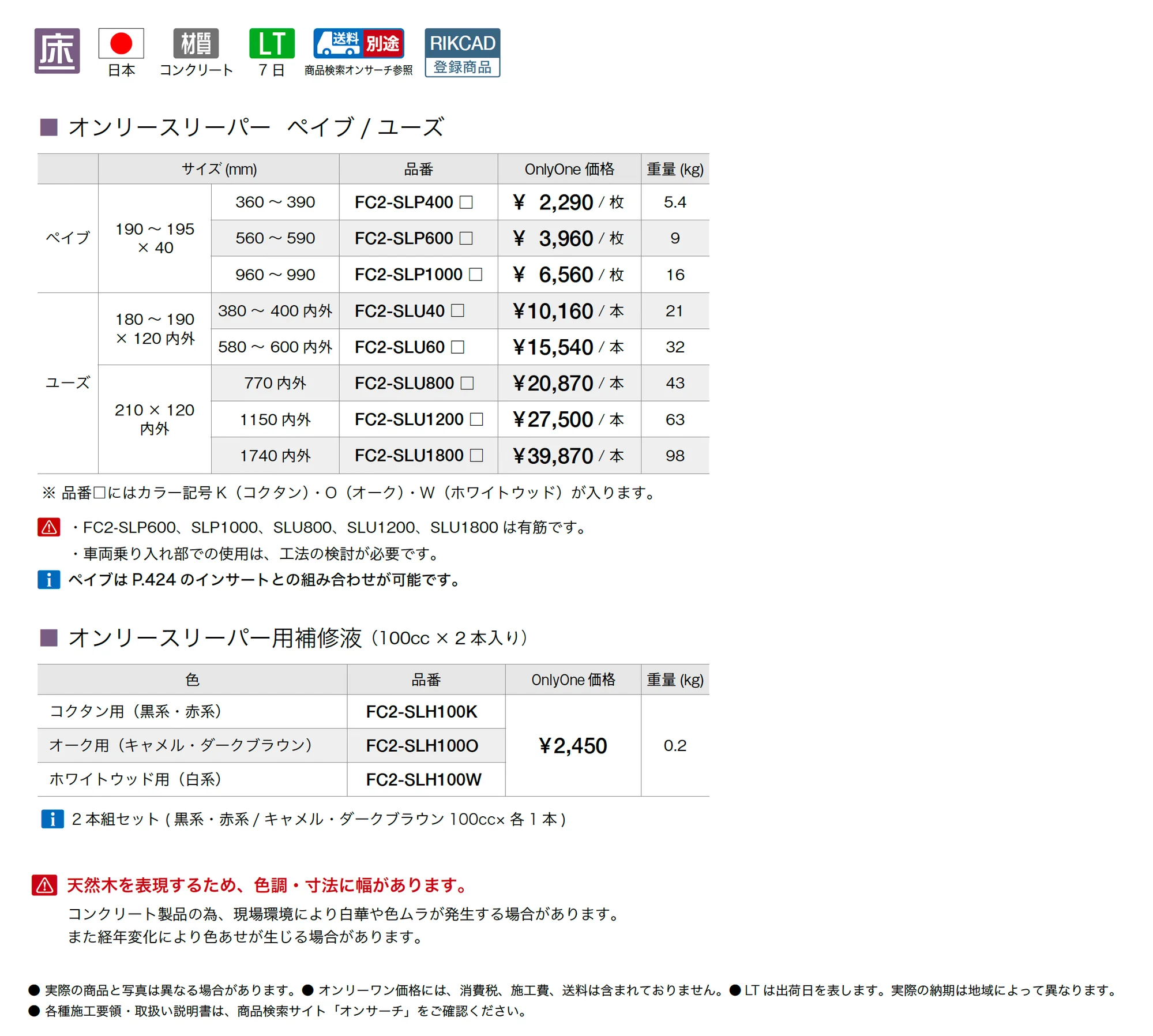
Task: Click the 色 column header in repair table
Action: 193,680
